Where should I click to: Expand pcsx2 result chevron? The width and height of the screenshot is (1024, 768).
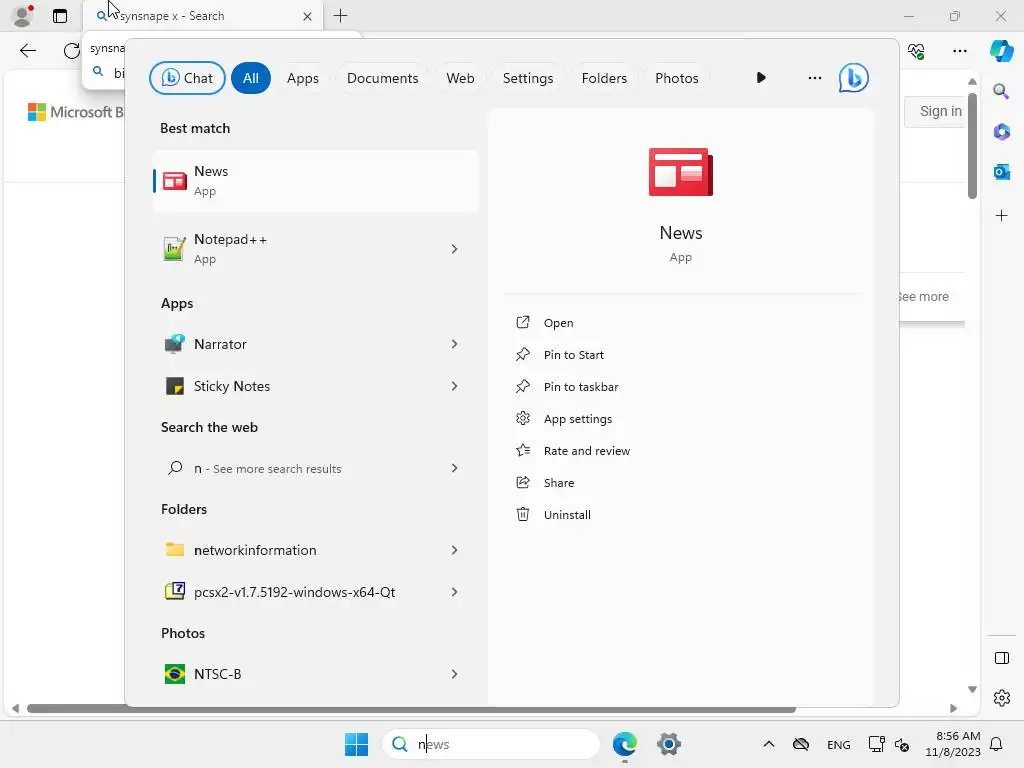click(x=455, y=592)
